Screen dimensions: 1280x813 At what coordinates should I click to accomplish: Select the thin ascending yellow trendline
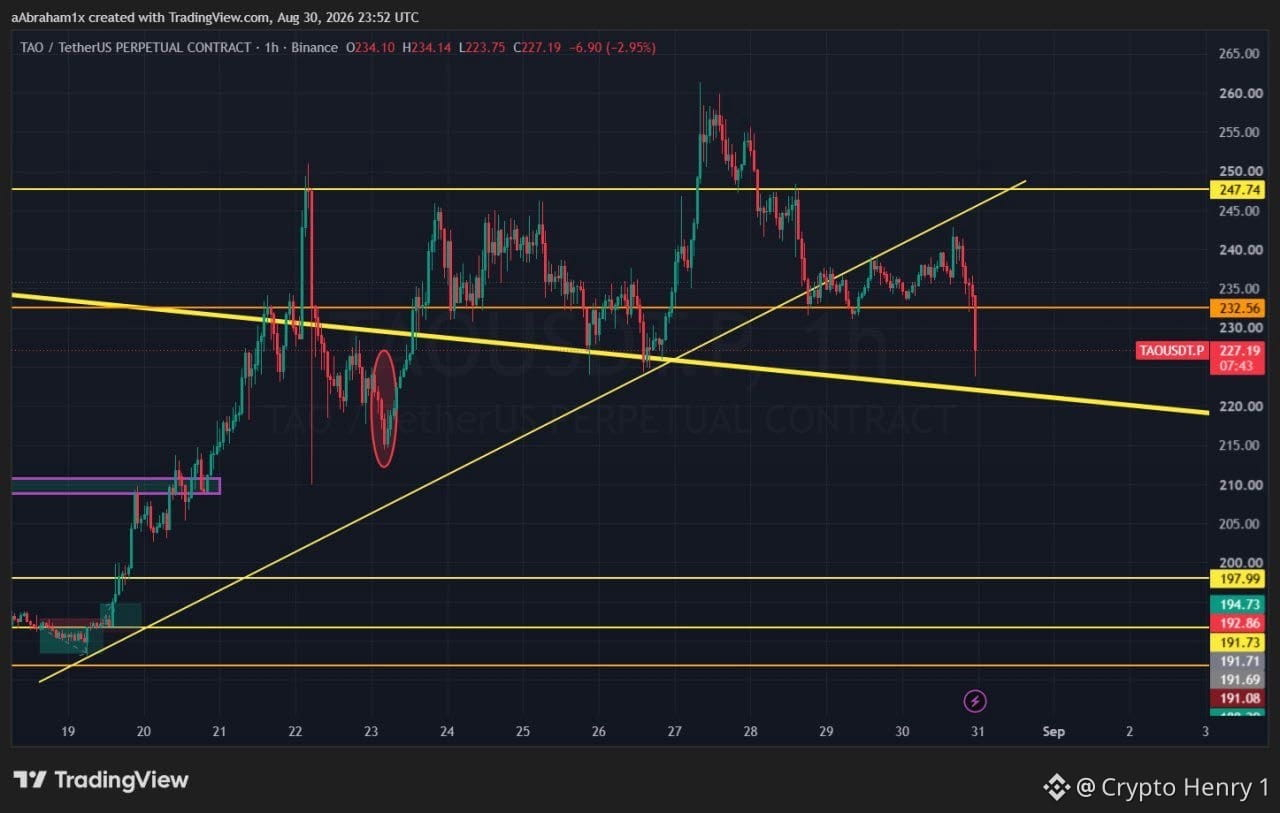[x=533, y=432]
